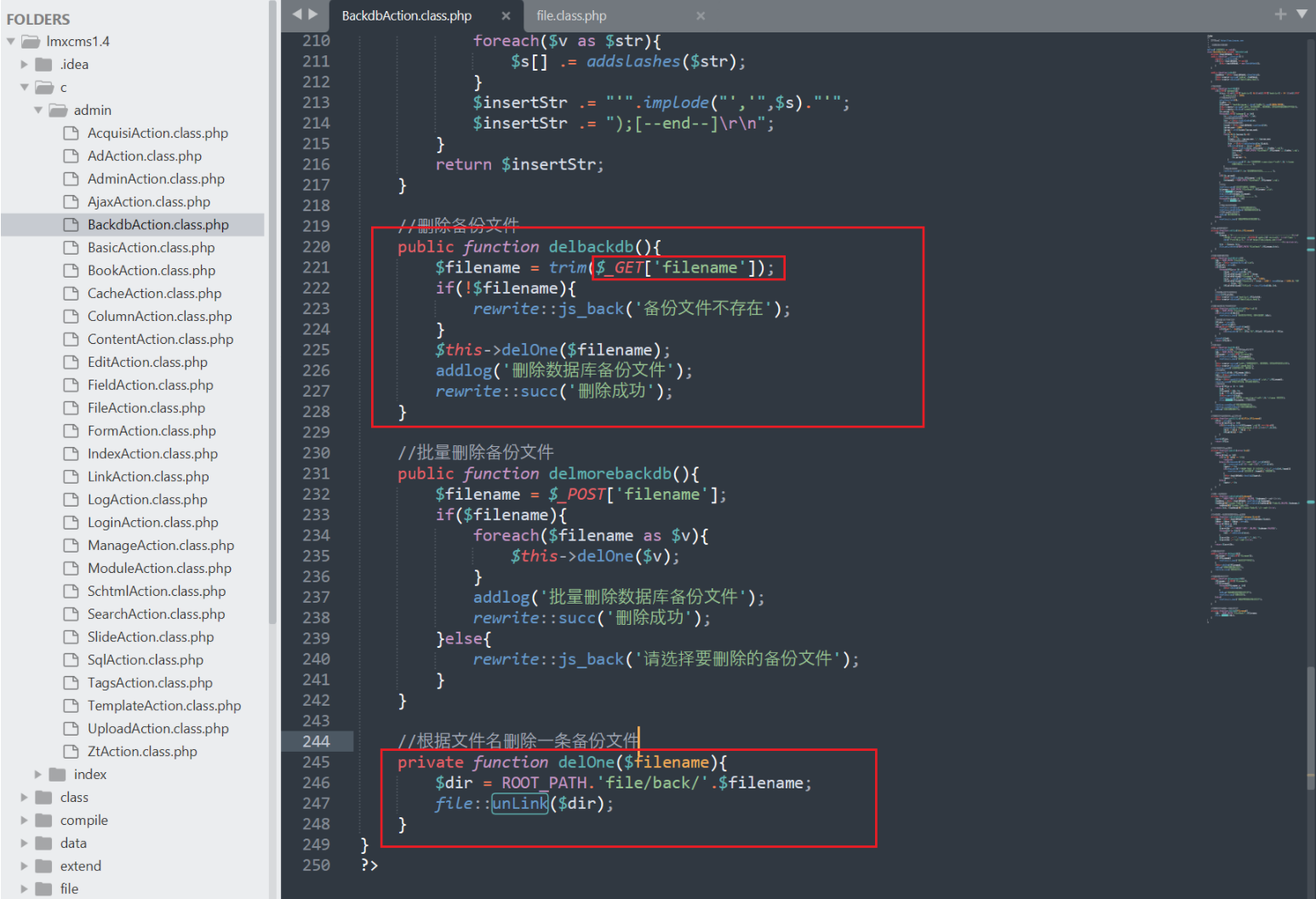1316x899 pixels.
Task: Collapse the admin folder arrow
Action: [x=38, y=110]
